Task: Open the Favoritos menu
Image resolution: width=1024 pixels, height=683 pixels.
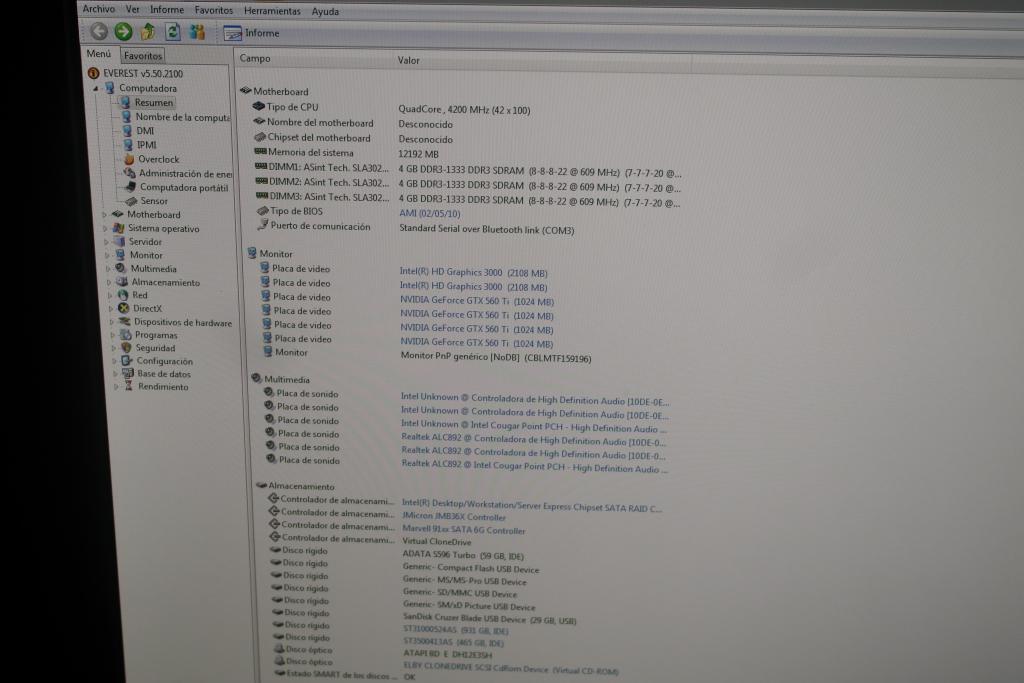Action: point(214,10)
